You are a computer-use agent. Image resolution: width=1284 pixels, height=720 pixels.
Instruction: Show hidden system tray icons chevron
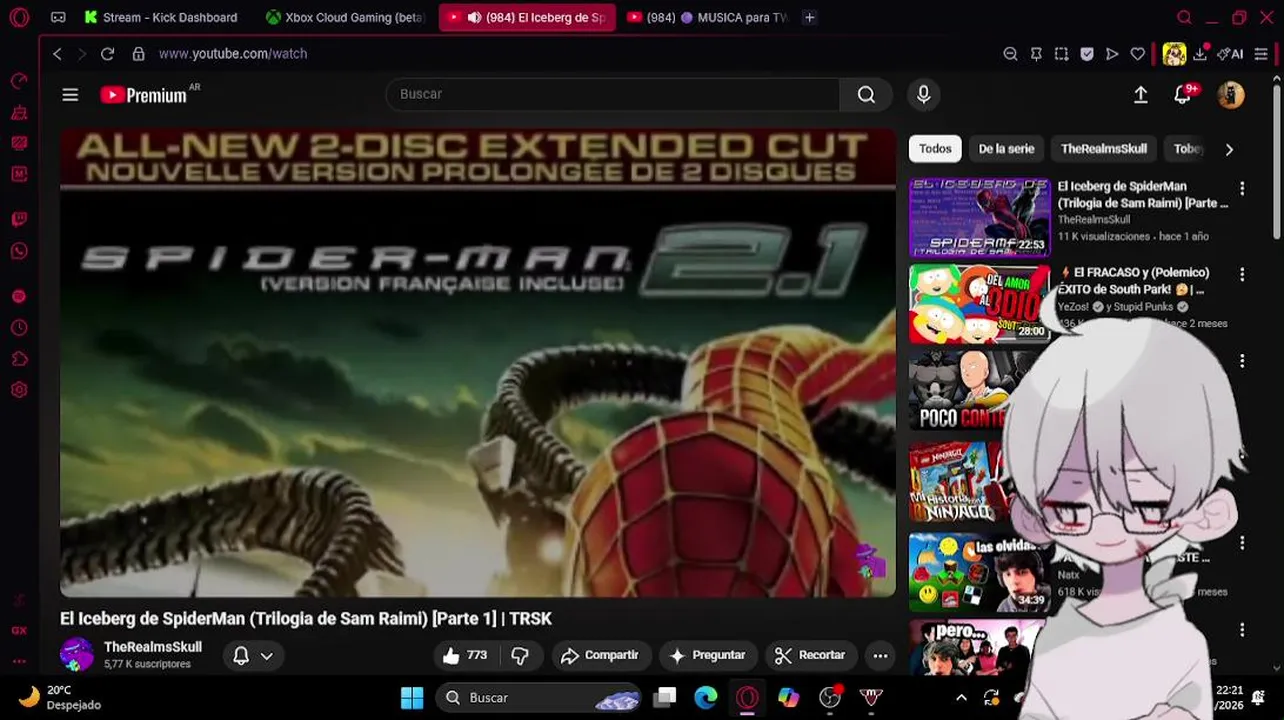pyautogui.click(x=961, y=698)
